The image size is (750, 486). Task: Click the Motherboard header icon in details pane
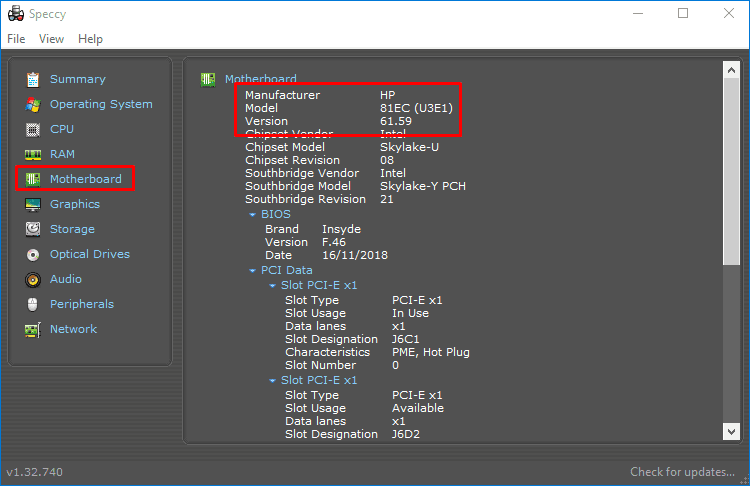point(208,79)
